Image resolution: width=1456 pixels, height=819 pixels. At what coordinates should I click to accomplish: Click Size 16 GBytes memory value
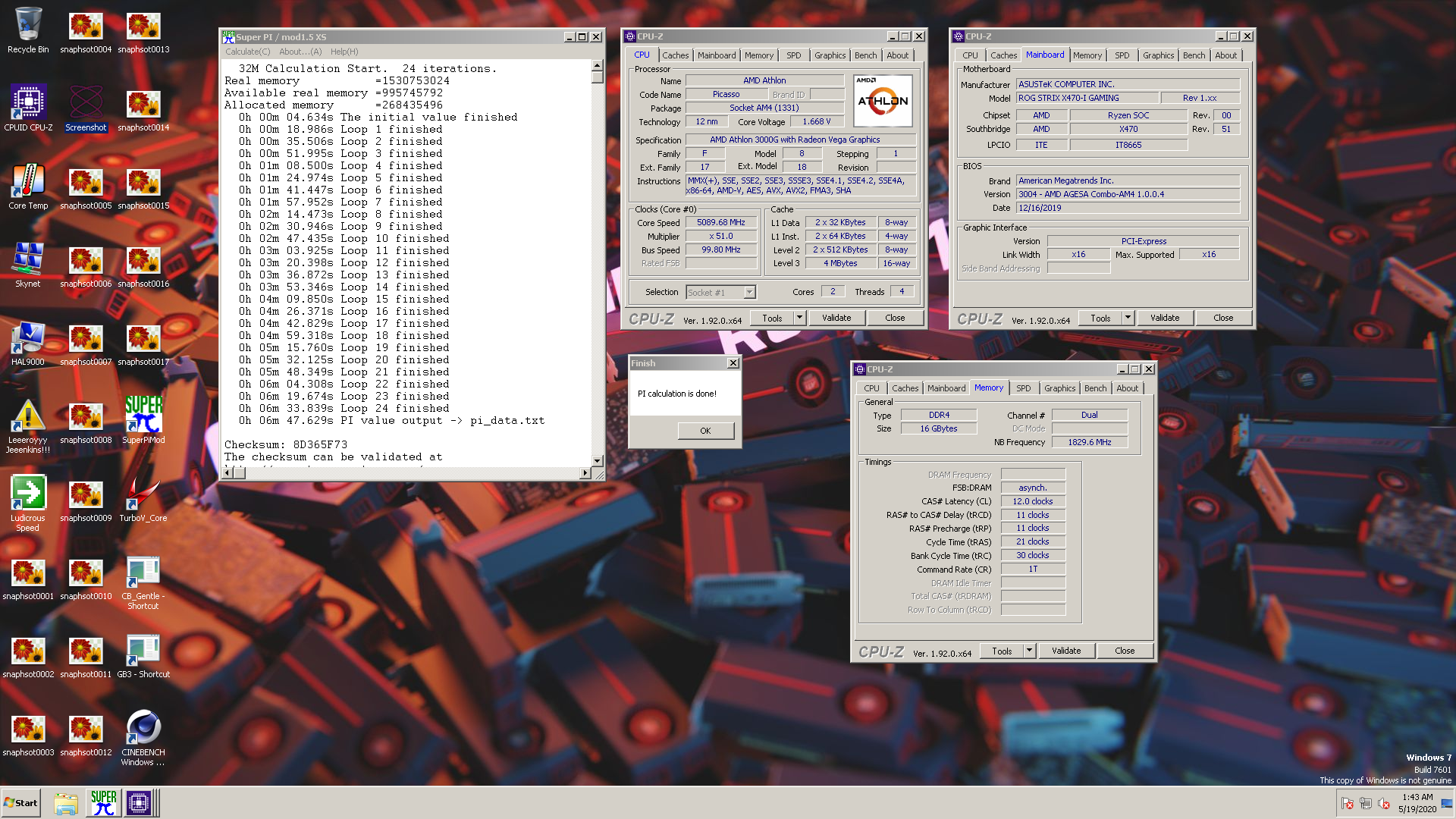coord(939,428)
